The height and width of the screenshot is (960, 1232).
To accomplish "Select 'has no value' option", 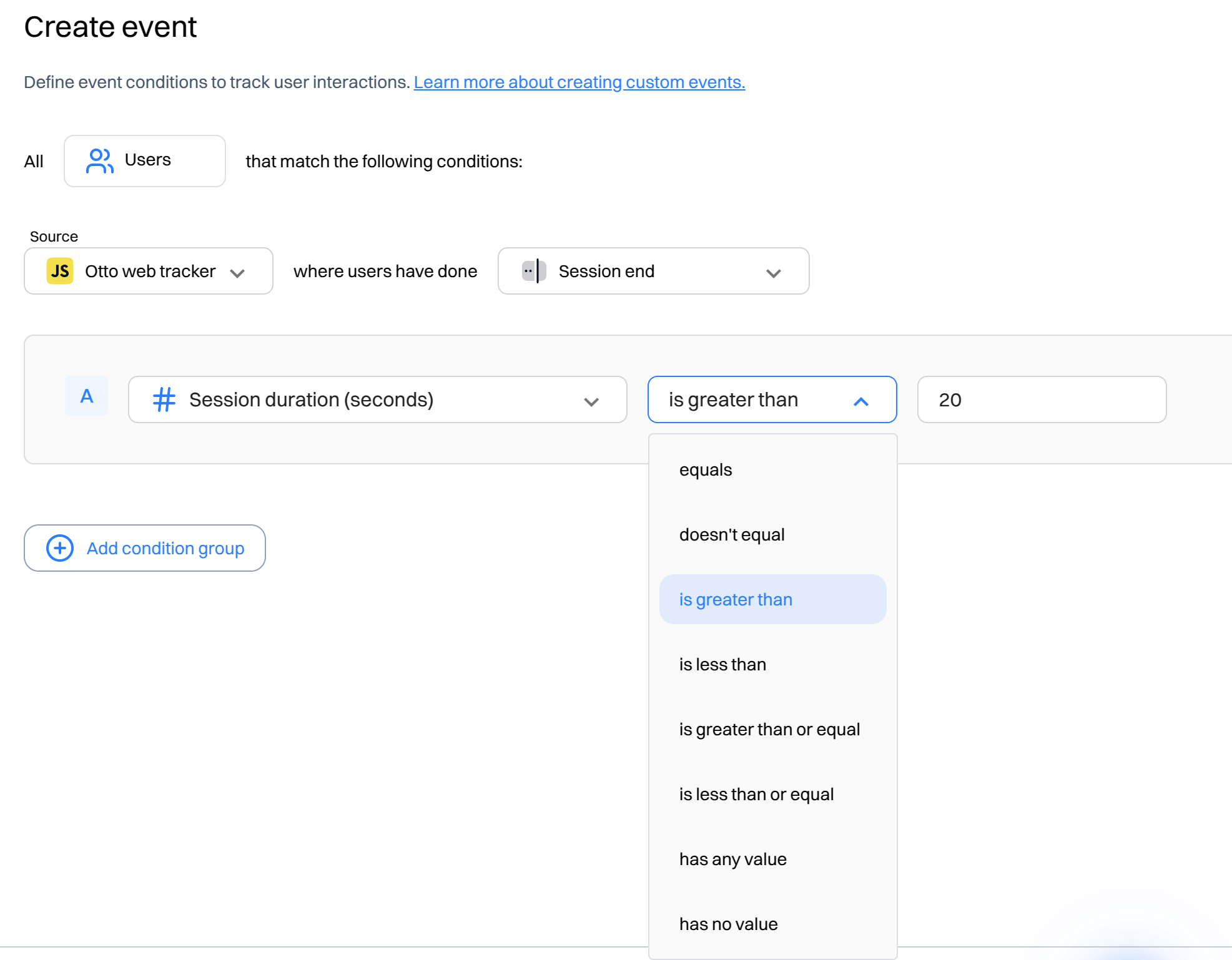I will (773, 924).
